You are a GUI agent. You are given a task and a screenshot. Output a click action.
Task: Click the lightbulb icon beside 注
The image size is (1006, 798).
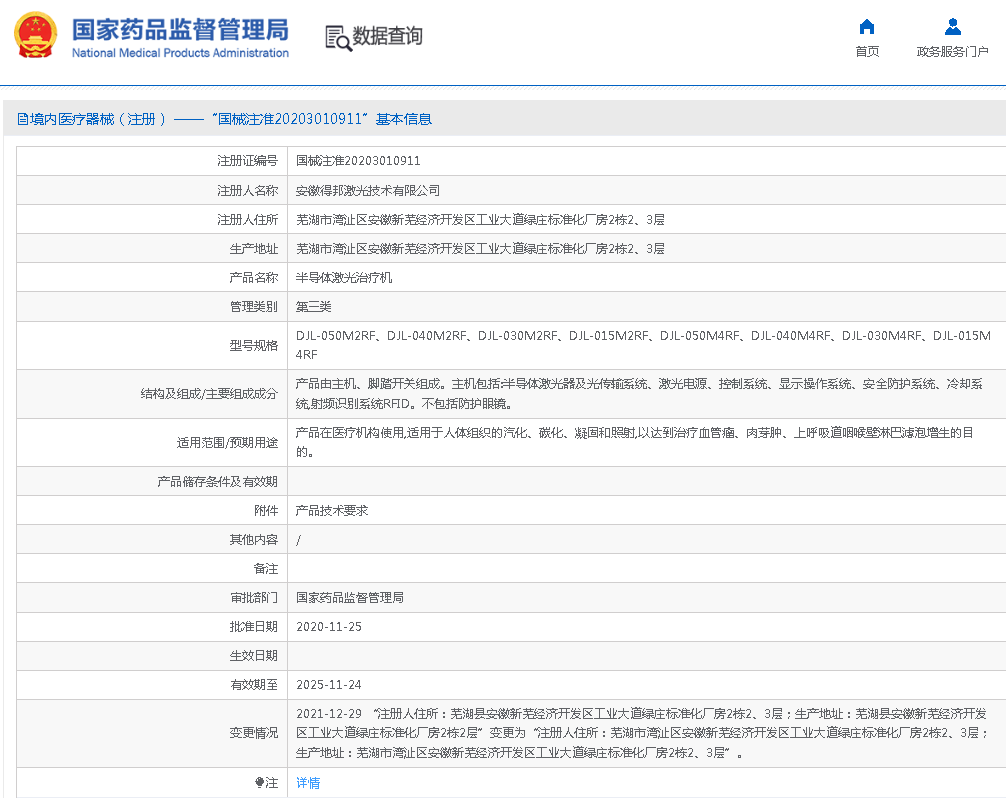[260, 783]
